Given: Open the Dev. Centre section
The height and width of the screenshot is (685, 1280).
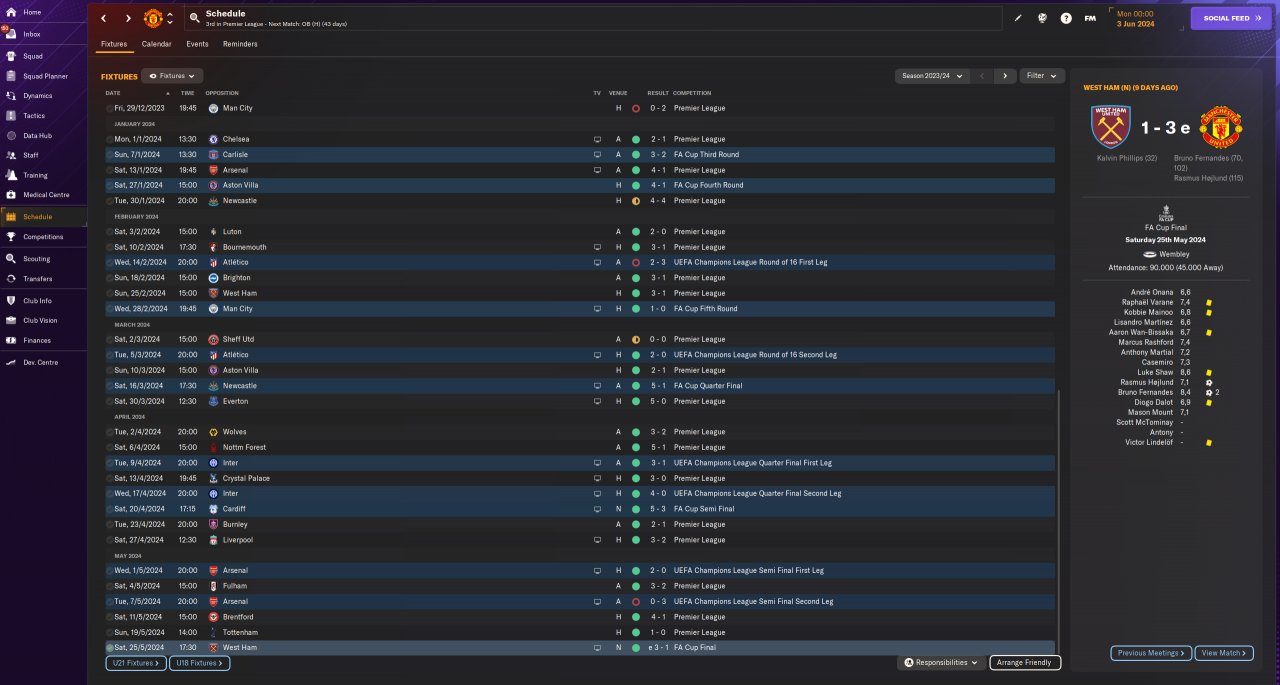Looking at the screenshot, I should pos(38,362).
